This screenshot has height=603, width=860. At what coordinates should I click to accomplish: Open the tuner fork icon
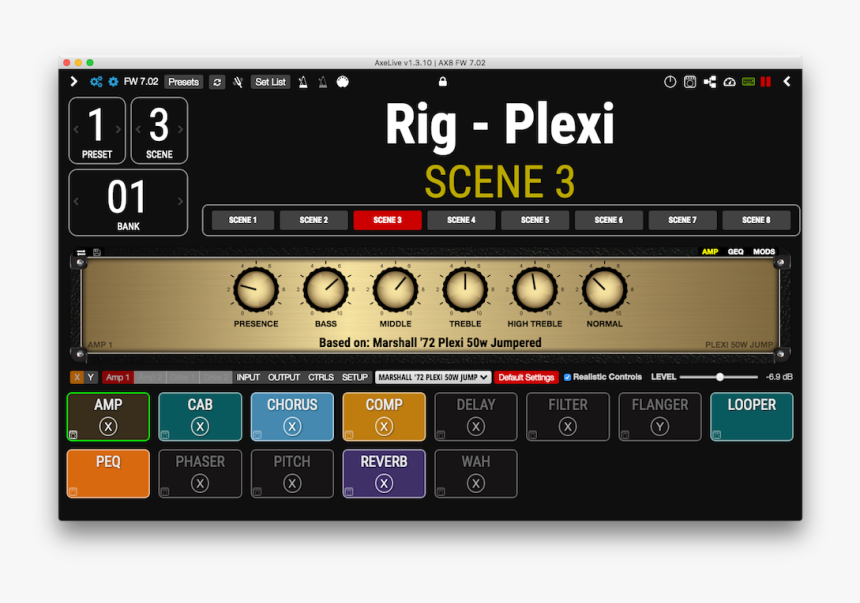pyautogui.click(x=238, y=82)
